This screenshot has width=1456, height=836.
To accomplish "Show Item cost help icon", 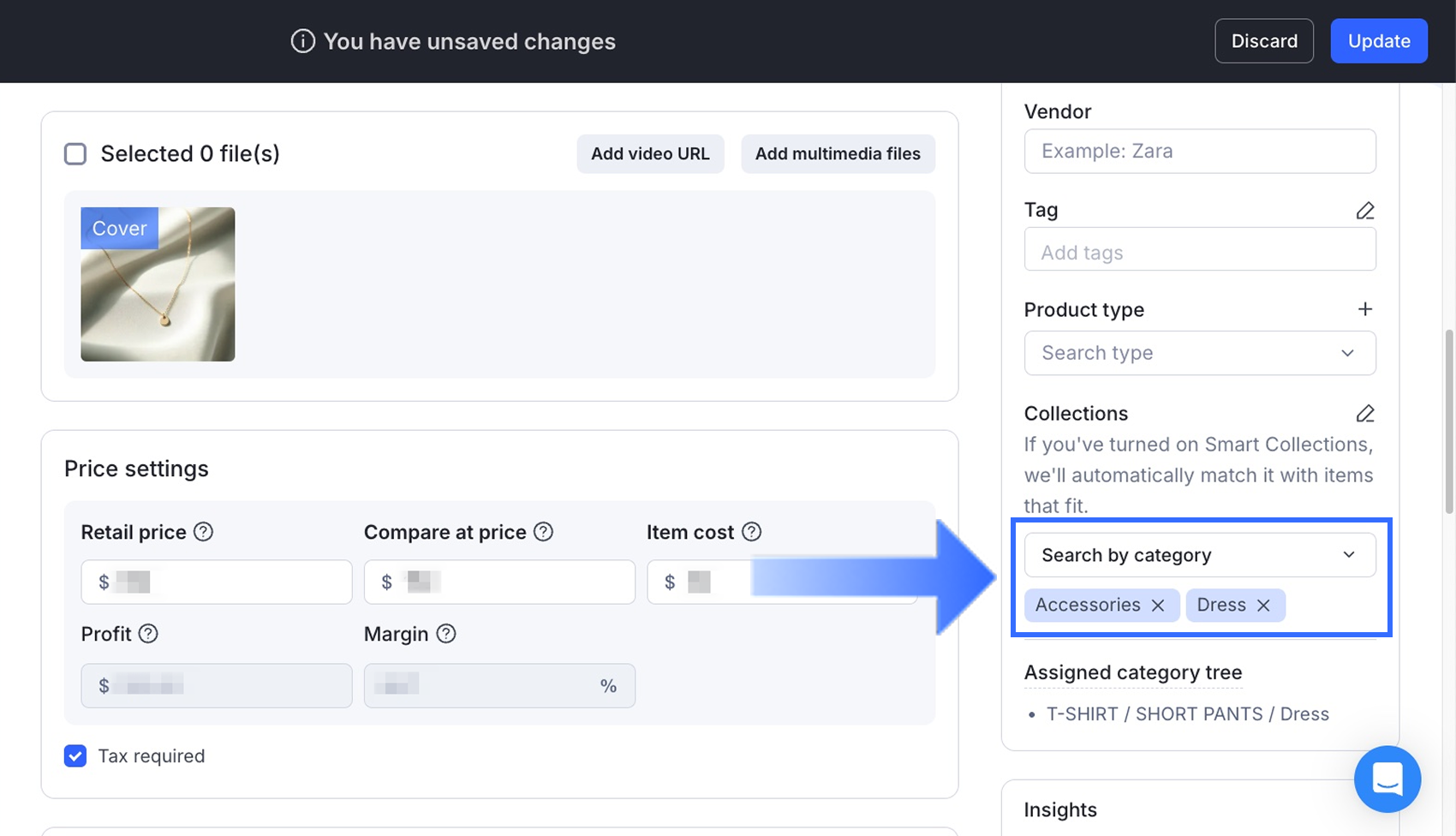I will (x=751, y=532).
